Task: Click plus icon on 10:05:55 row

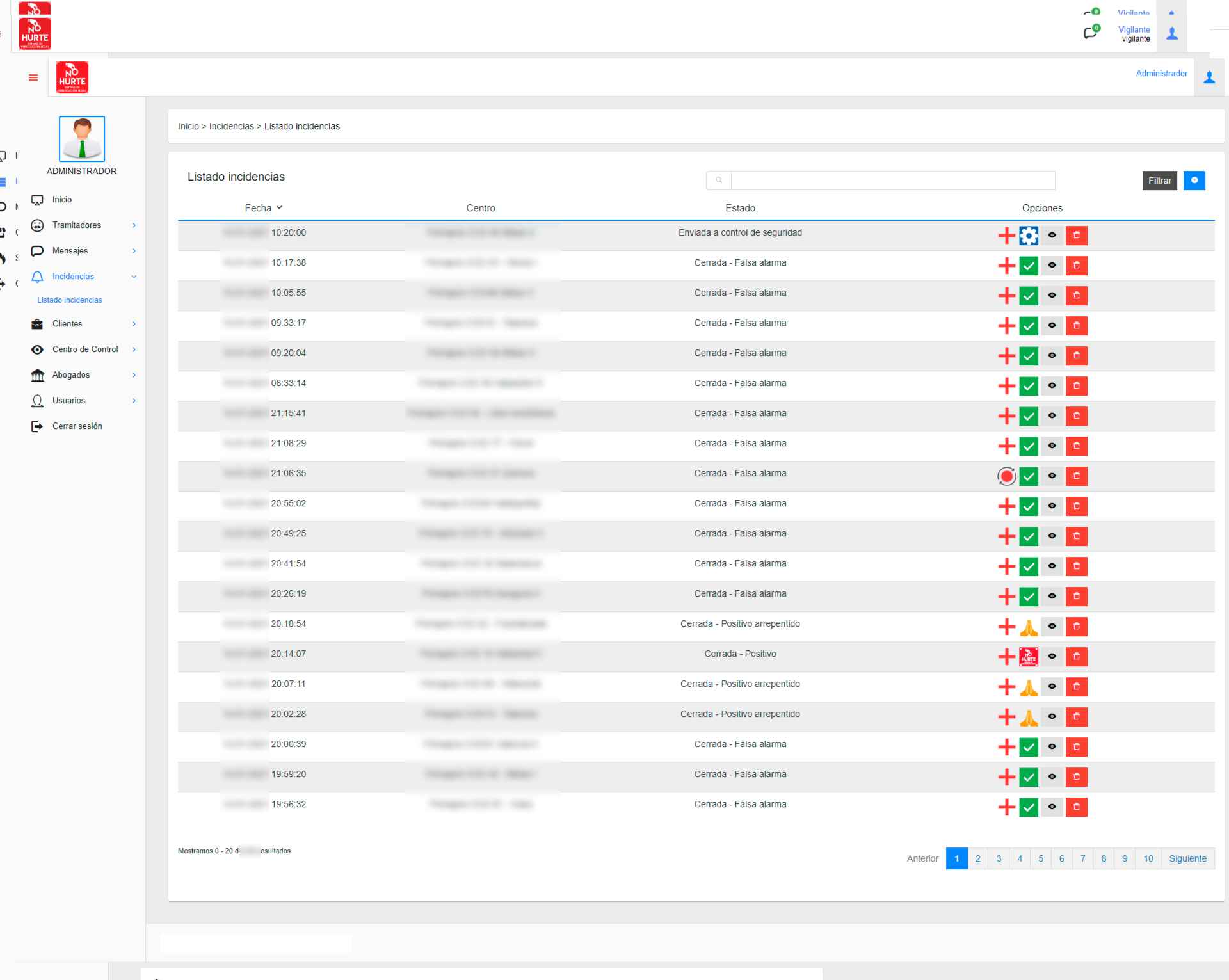Action: (x=1006, y=296)
